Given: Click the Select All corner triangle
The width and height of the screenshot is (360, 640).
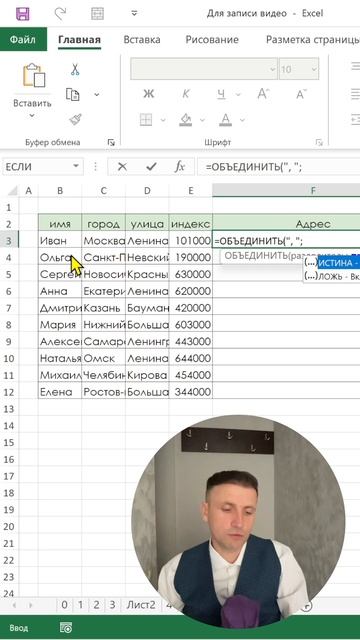Looking at the screenshot, I should [13, 190].
